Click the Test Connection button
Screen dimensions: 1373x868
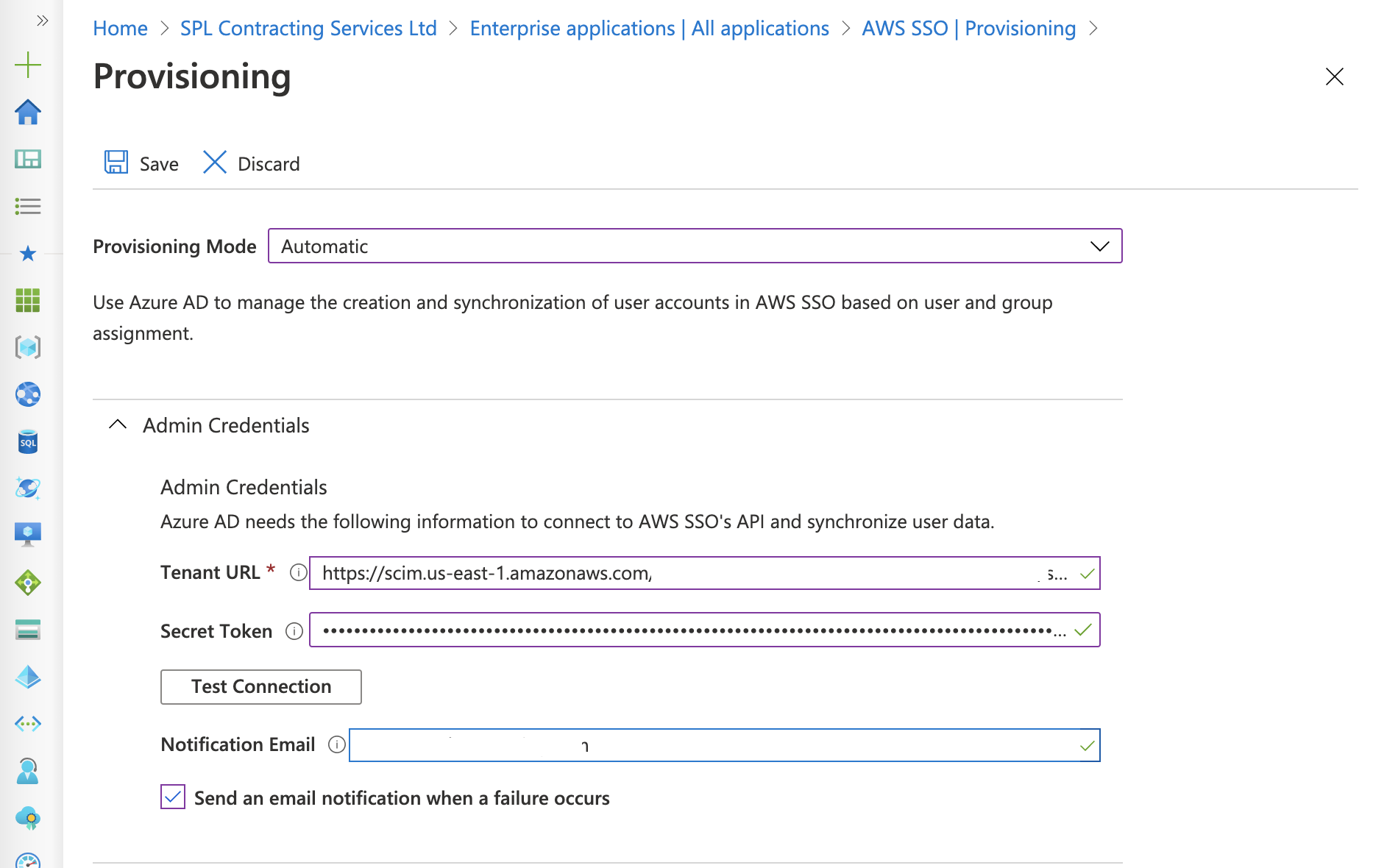(x=261, y=686)
